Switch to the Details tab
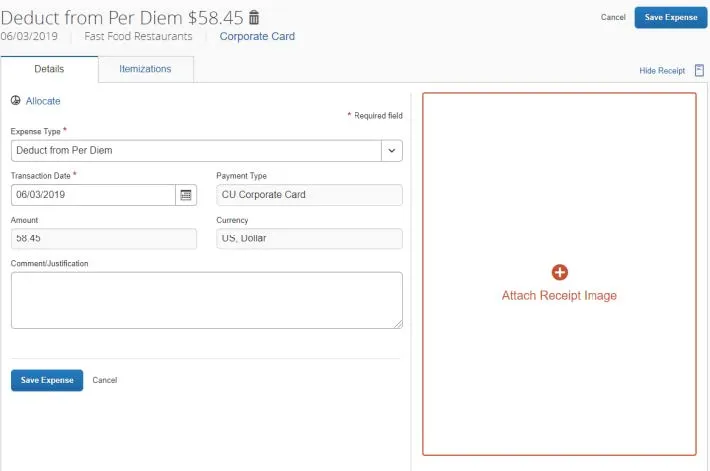 click(x=49, y=69)
